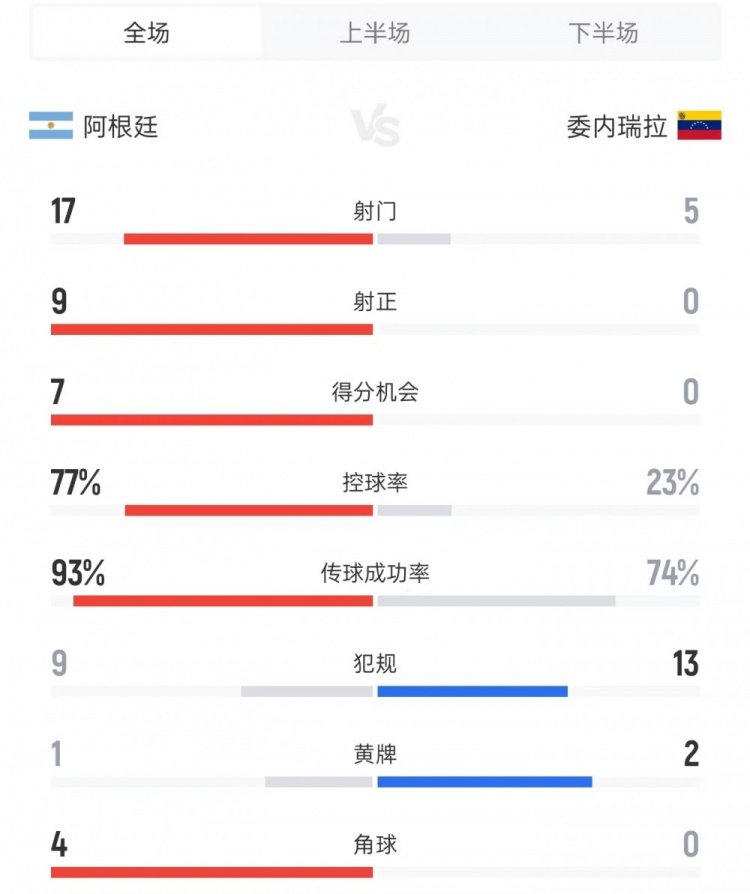Open the 委内瑞拉 team name

point(617,127)
